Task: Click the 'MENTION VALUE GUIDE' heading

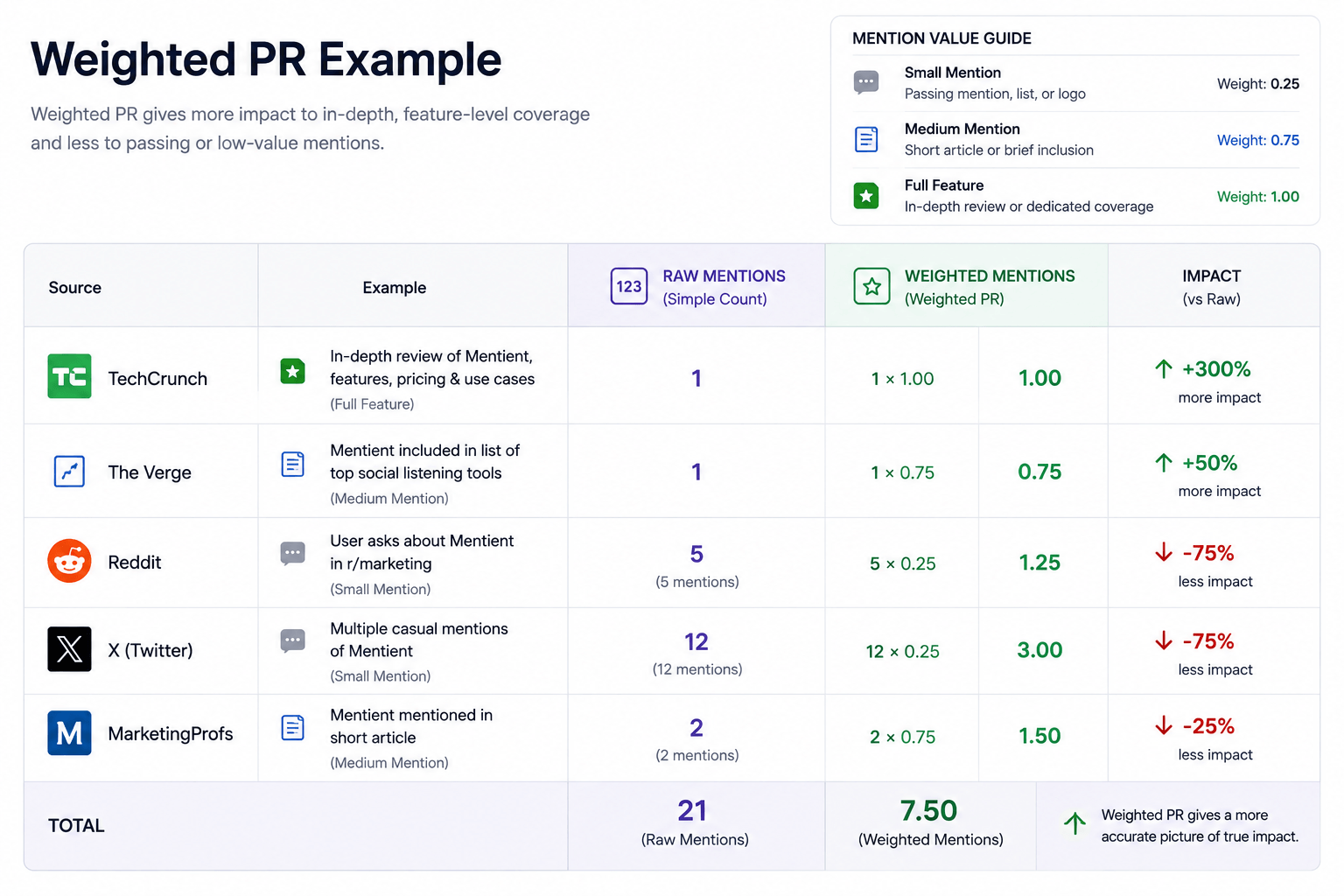Action: coord(941,38)
